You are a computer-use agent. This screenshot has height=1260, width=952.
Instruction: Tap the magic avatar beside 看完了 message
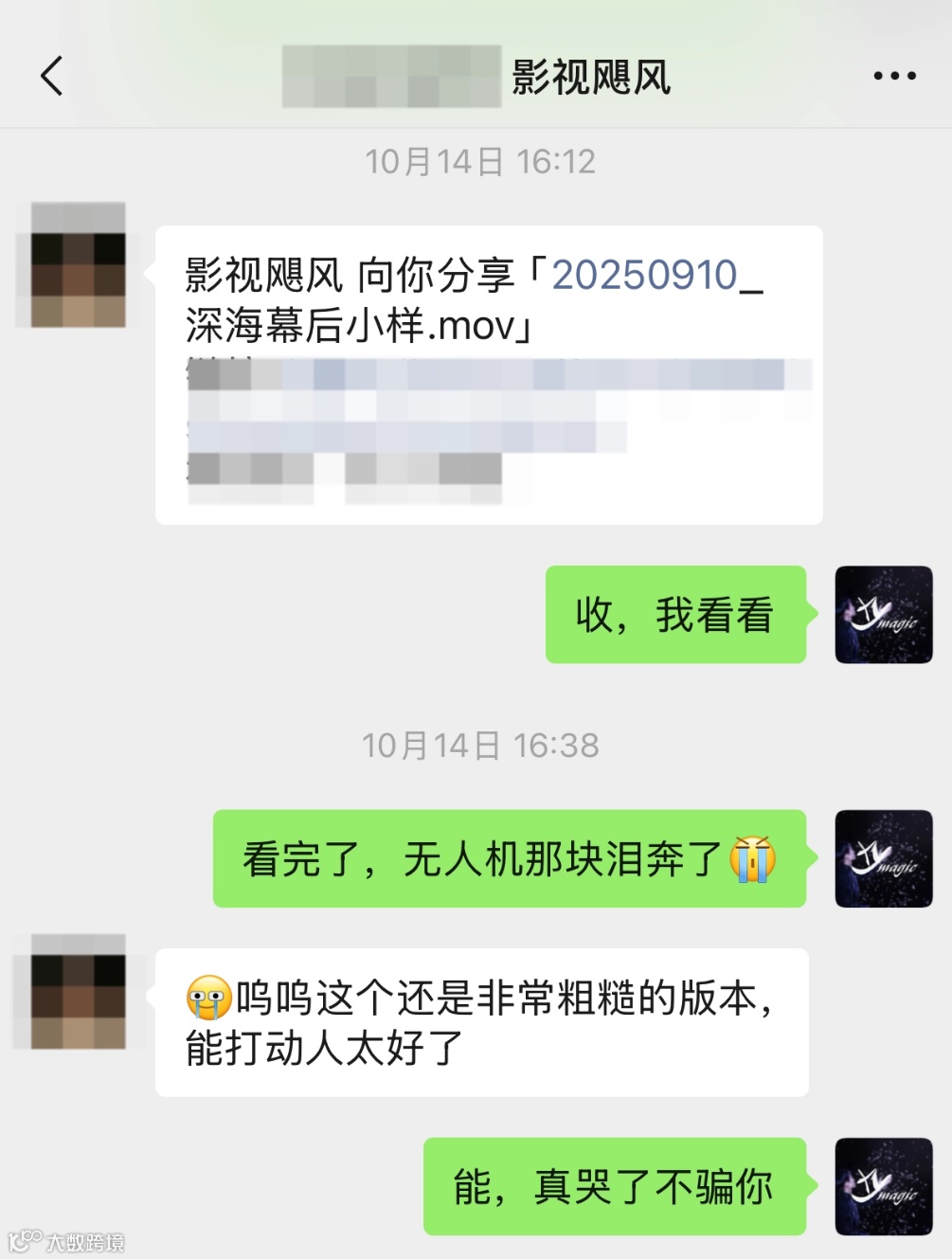pos(884,858)
